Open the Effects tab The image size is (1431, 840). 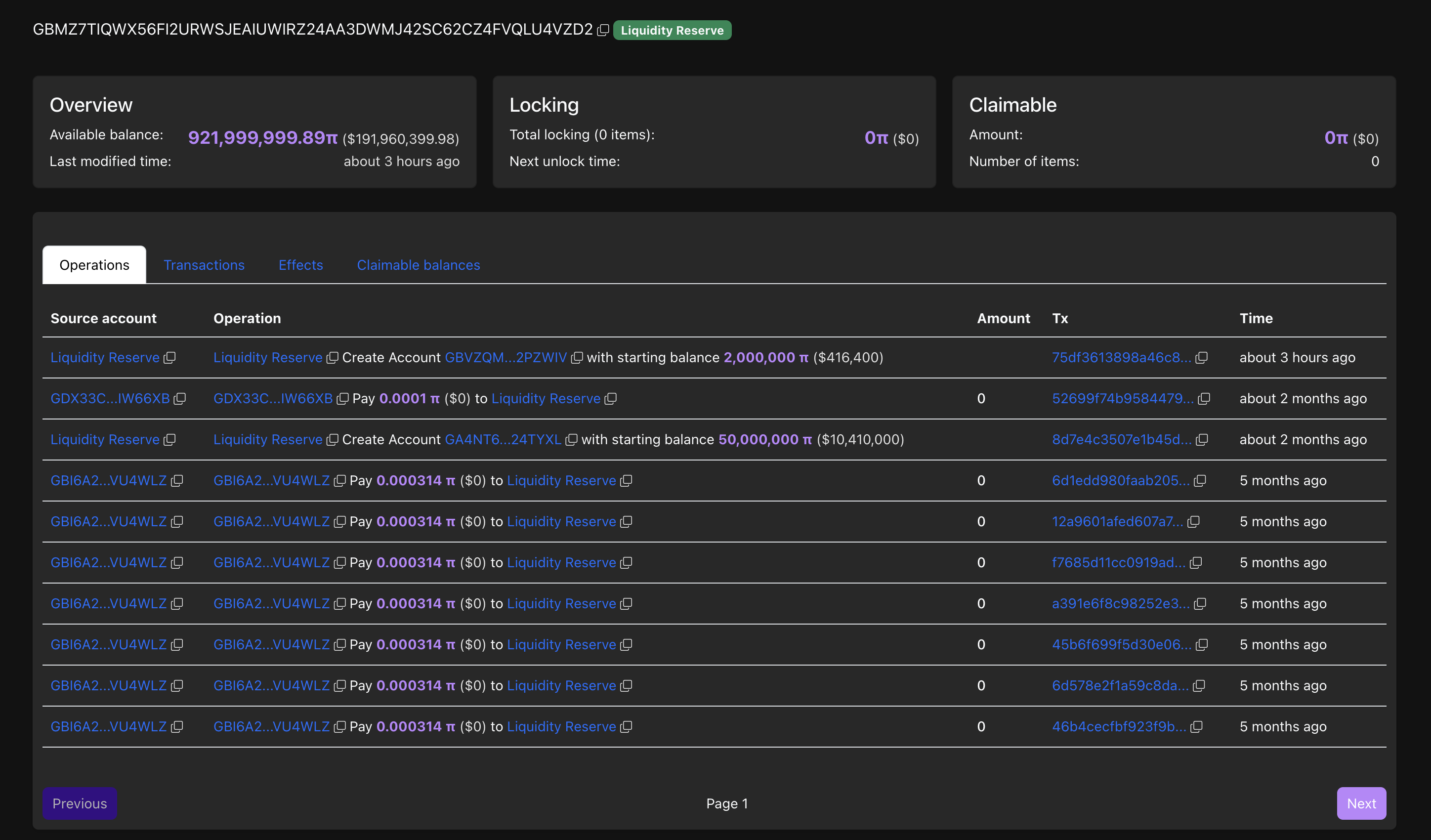(300, 265)
